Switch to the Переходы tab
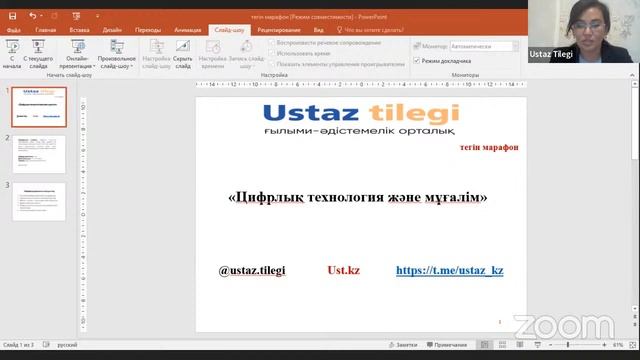 pos(148,30)
